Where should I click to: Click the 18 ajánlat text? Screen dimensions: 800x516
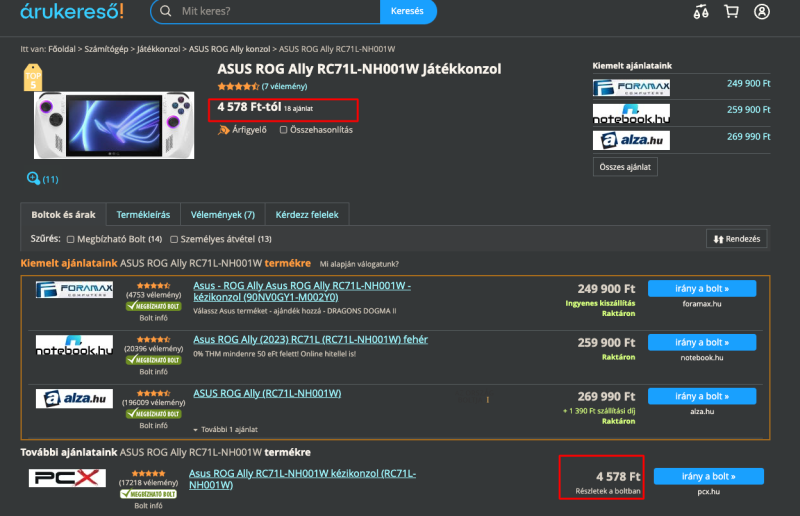[298, 109]
